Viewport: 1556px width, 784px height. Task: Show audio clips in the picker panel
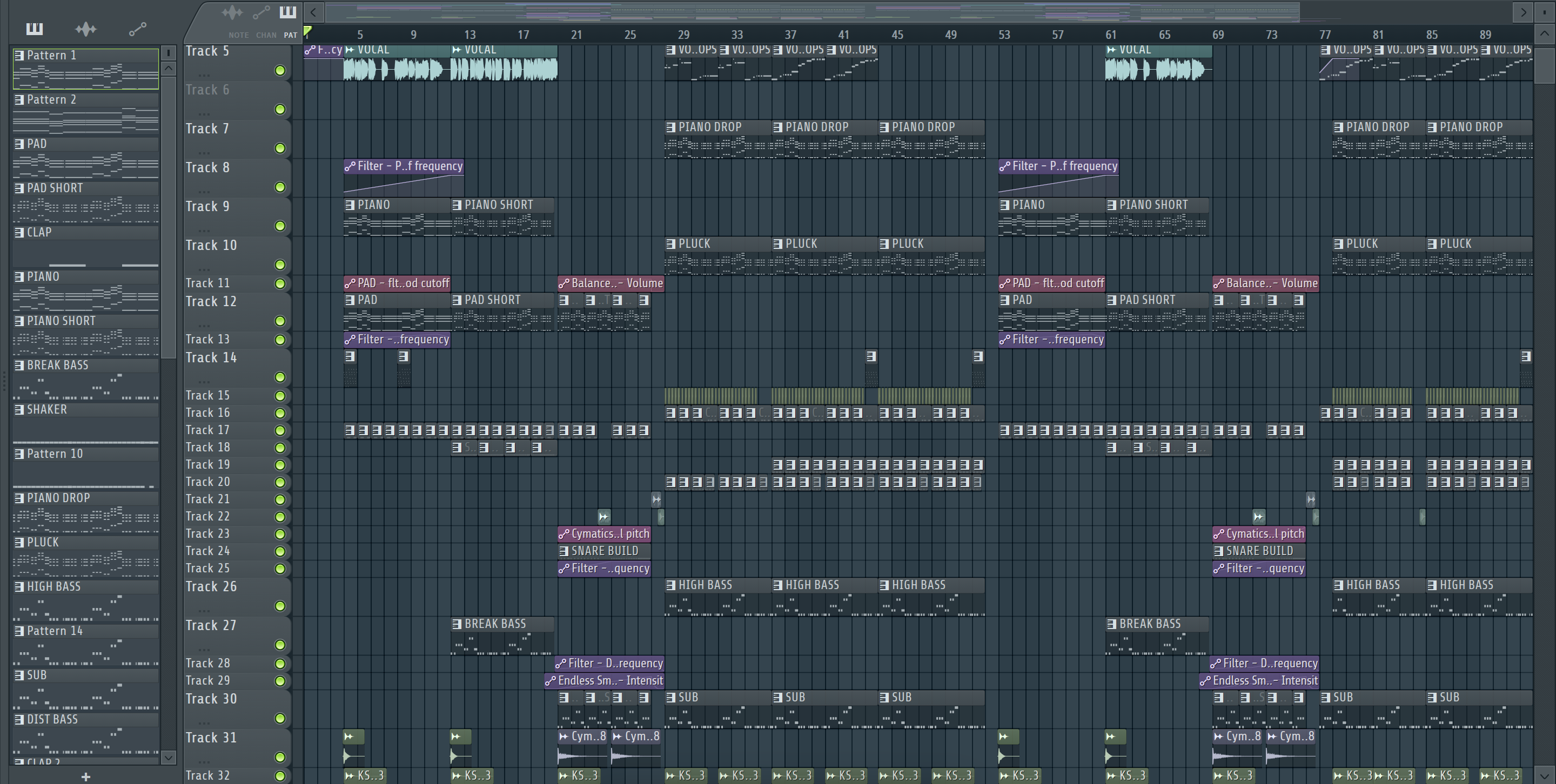coord(86,29)
